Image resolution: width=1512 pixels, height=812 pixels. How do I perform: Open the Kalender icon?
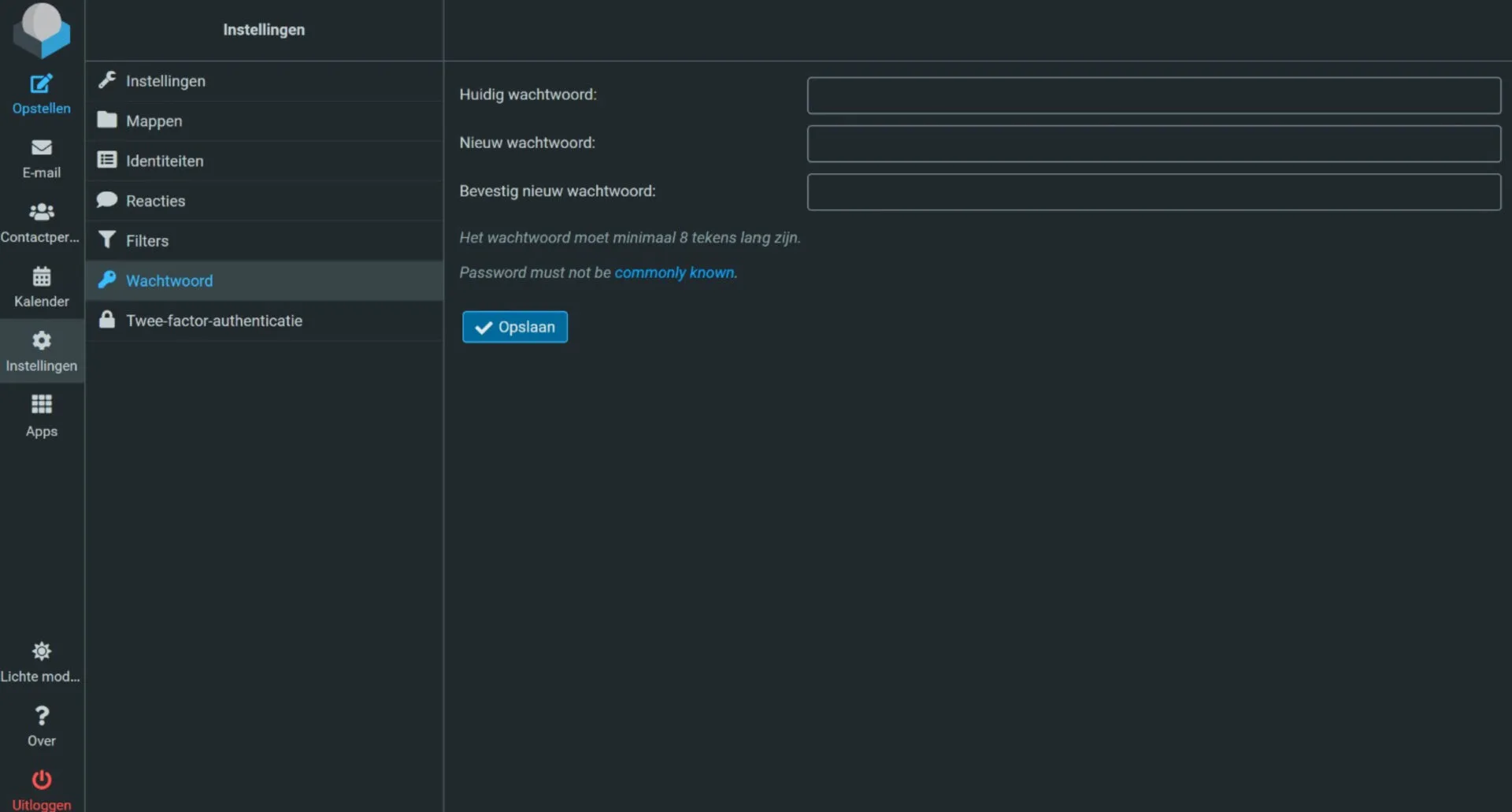coord(41,277)
